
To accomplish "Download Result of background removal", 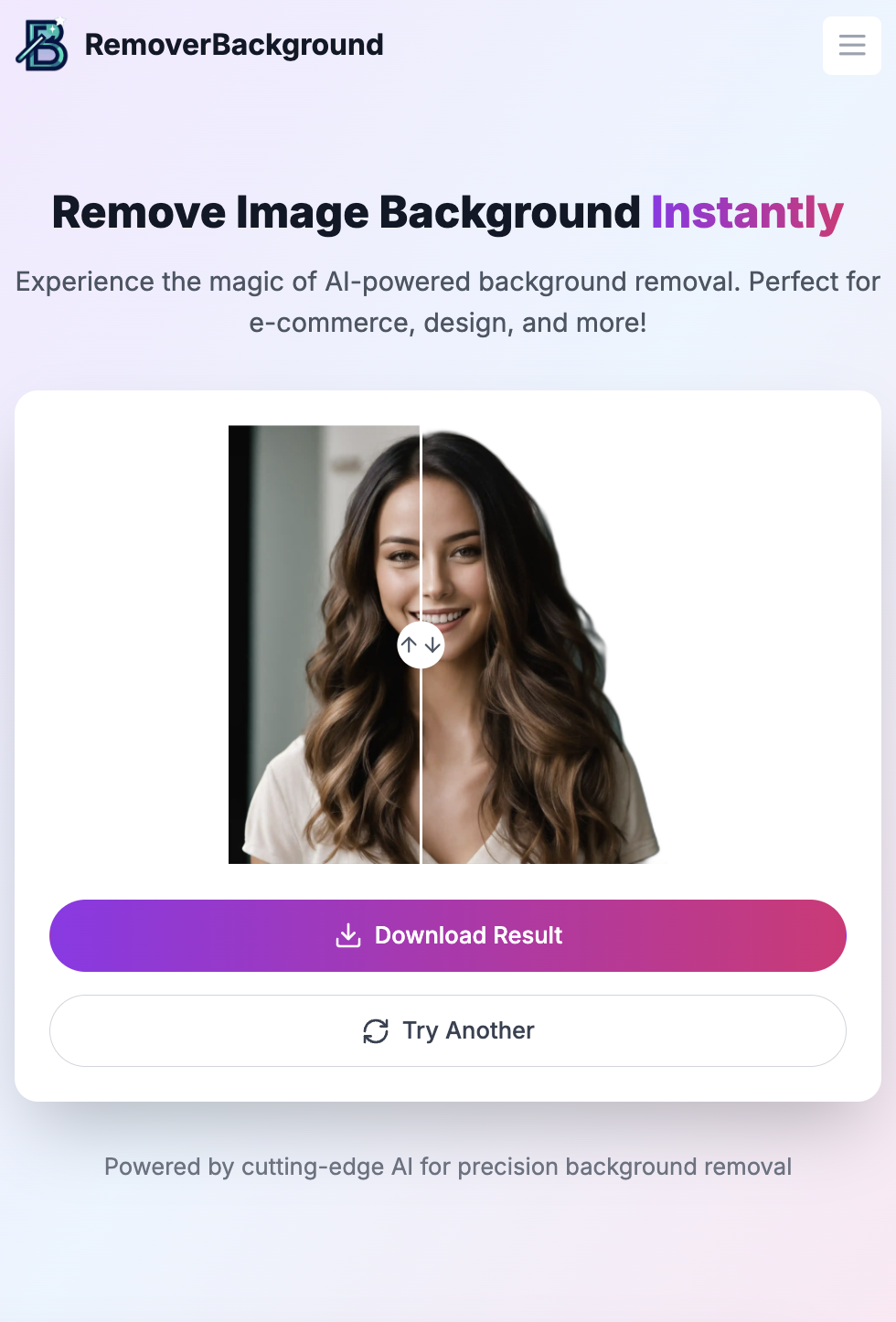I will click(448, 935).
